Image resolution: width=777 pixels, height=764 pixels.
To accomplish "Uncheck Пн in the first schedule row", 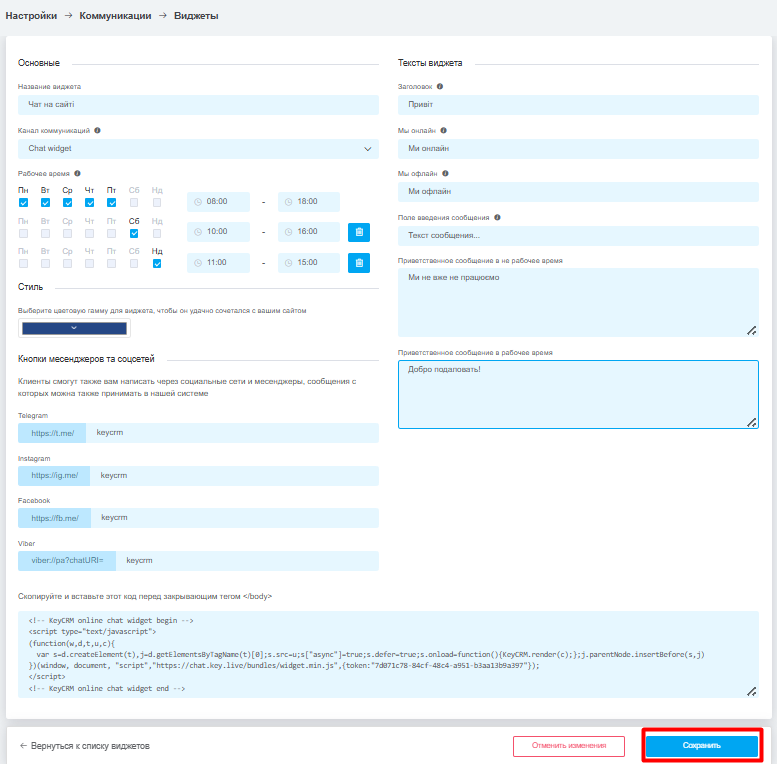I will pos(23,203).
